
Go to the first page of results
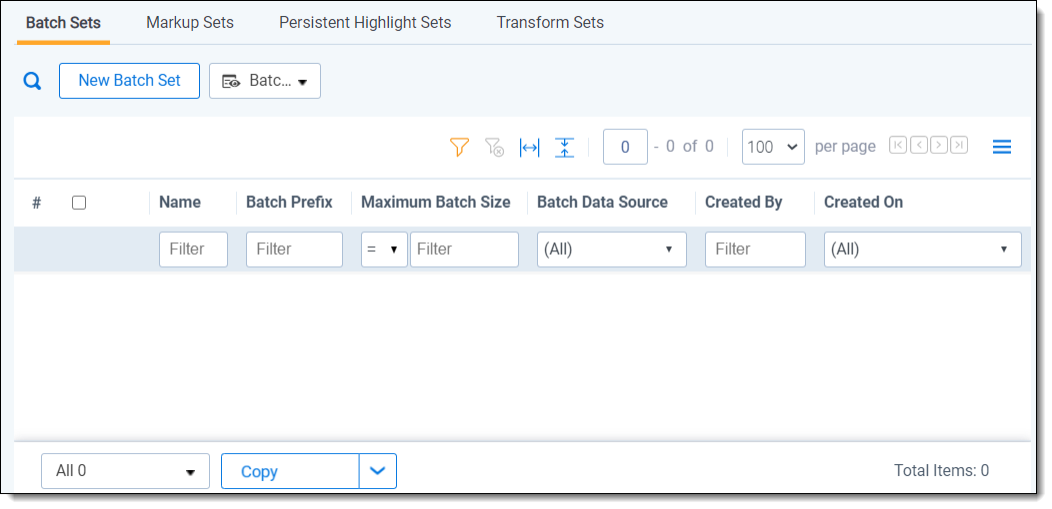(x=898, y=146)
